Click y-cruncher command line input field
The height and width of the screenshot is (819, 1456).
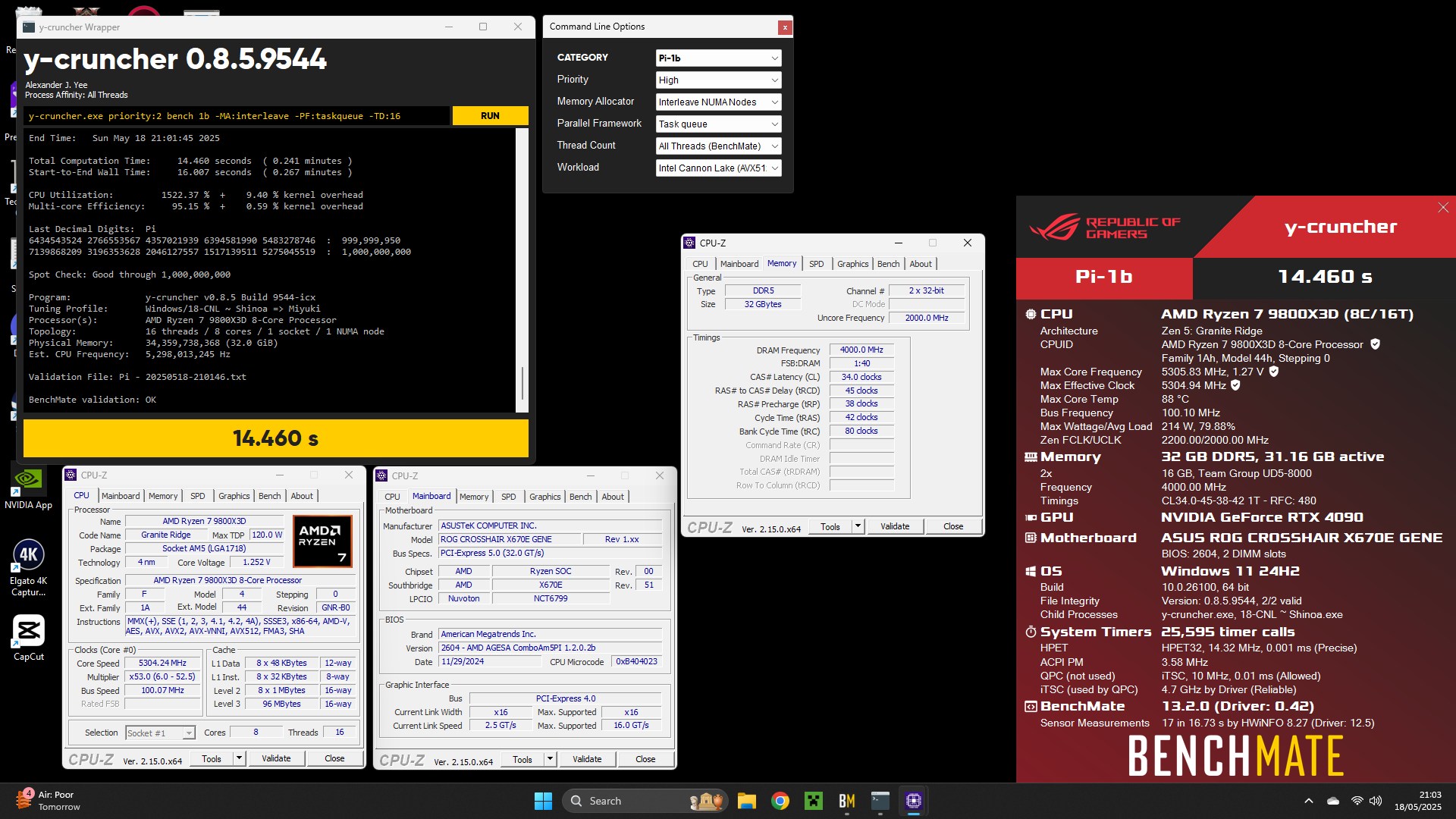click(237, 116)
